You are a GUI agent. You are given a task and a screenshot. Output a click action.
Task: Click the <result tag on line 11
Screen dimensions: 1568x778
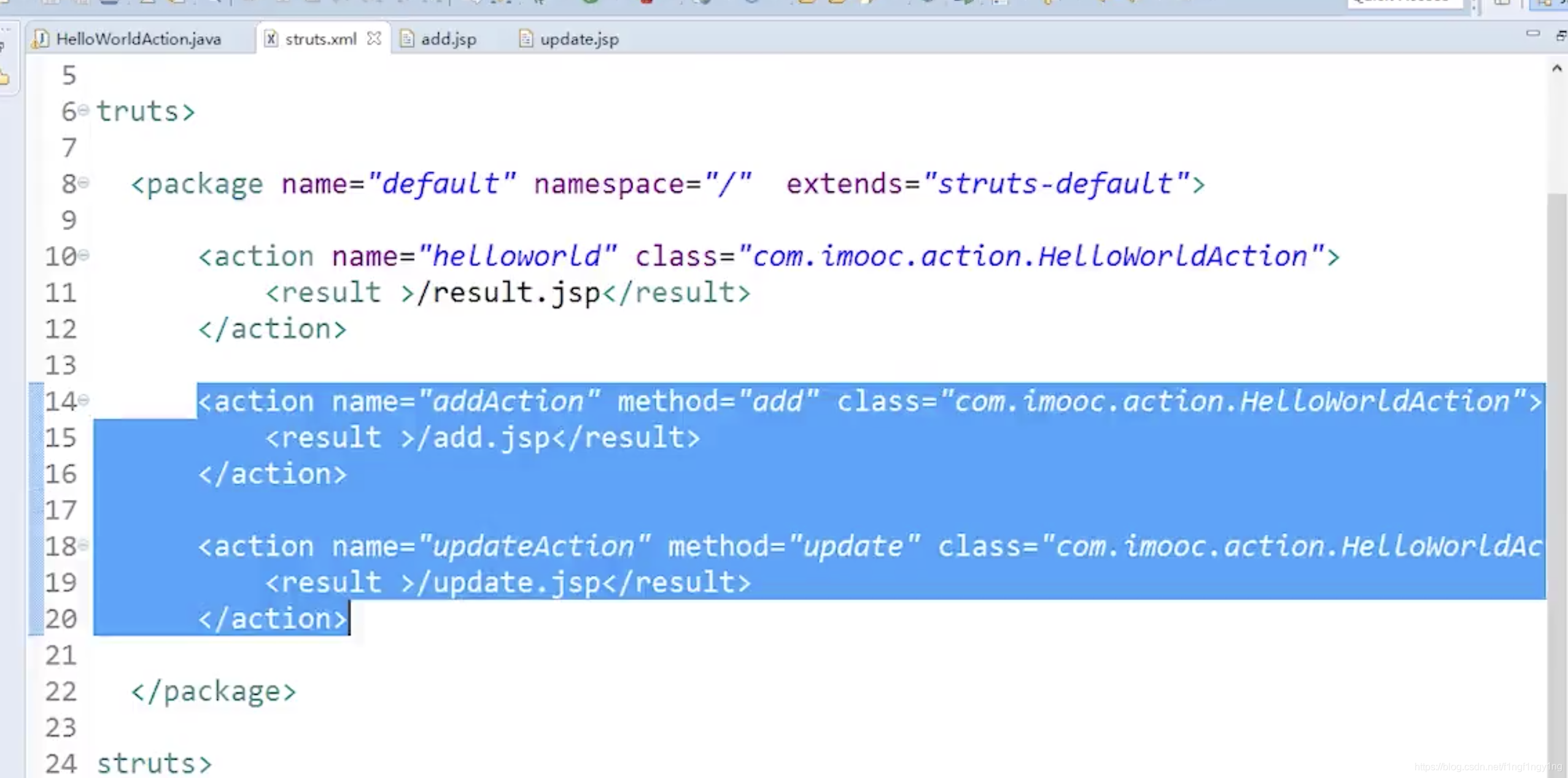point(323,293)
